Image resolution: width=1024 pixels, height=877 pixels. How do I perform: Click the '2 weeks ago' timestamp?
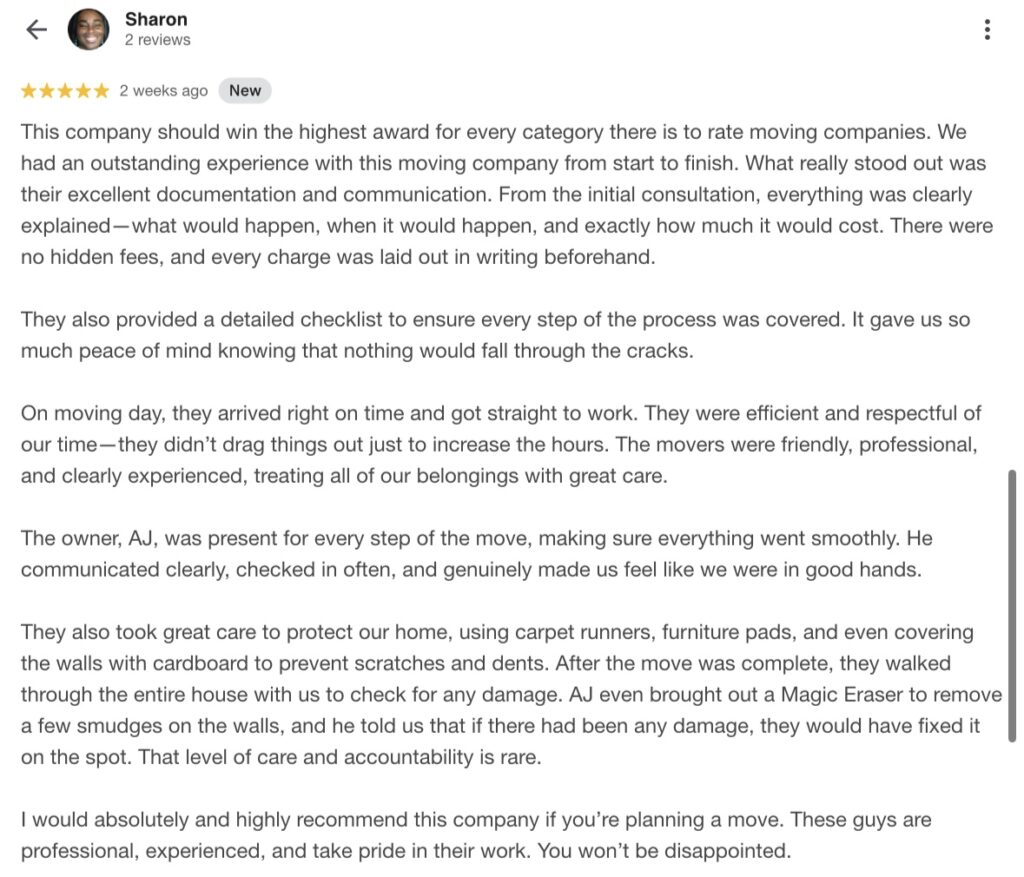[163, 91]
